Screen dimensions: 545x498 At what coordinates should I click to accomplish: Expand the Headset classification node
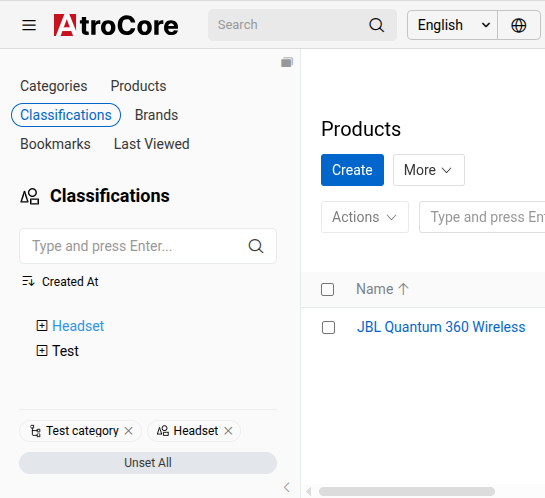pos(42,326)
